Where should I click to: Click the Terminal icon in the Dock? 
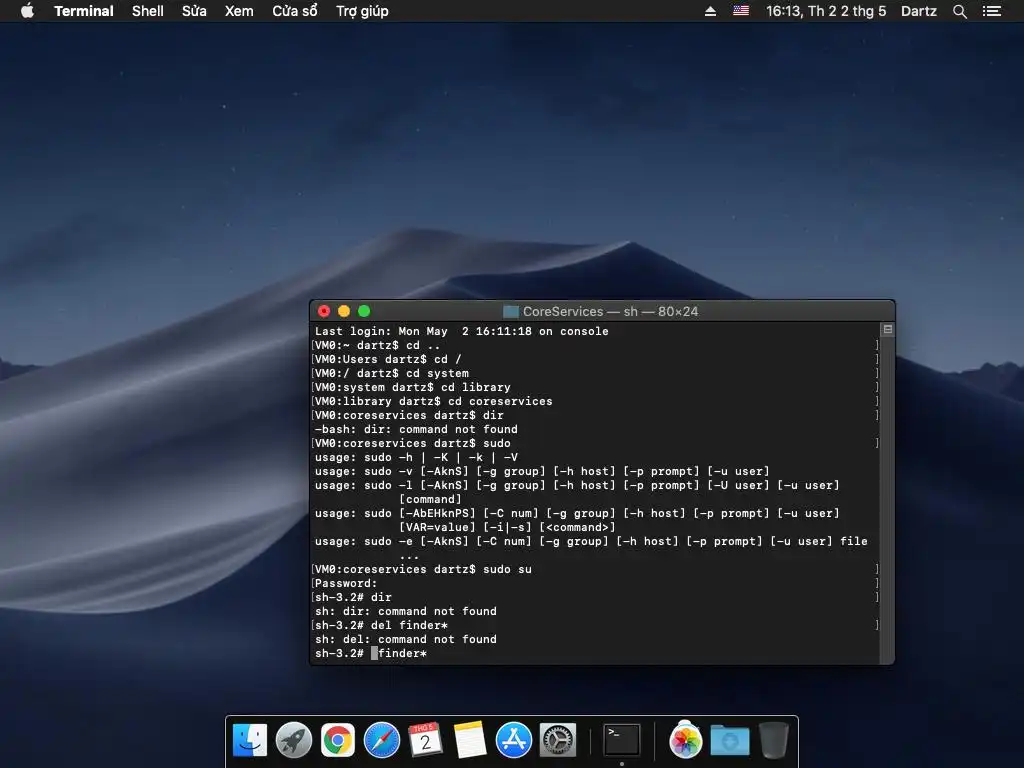pos(621,740)
